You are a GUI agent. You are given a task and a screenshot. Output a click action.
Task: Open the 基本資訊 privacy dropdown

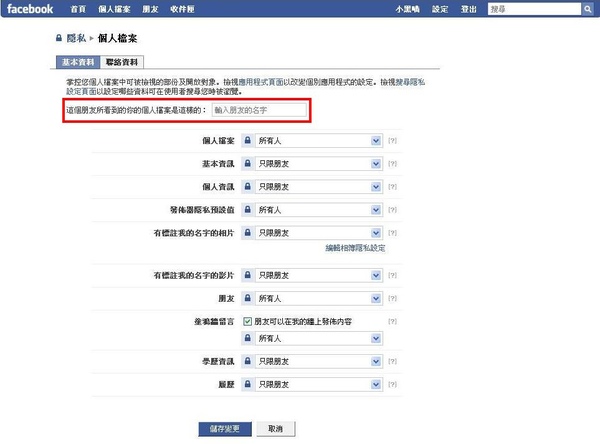pyautogui.click(x=319, y=163)
